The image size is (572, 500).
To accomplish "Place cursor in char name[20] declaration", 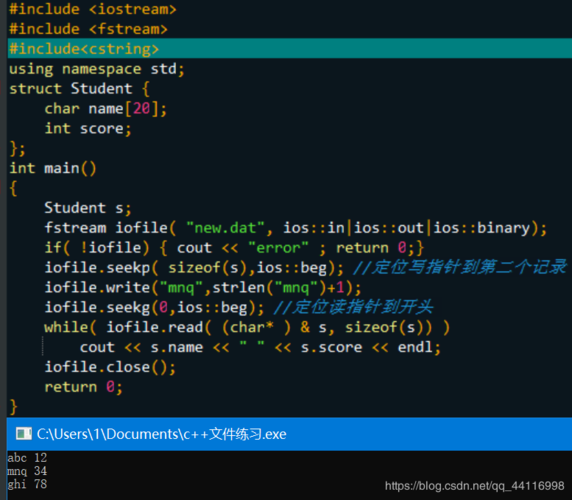I will point(105,109).
